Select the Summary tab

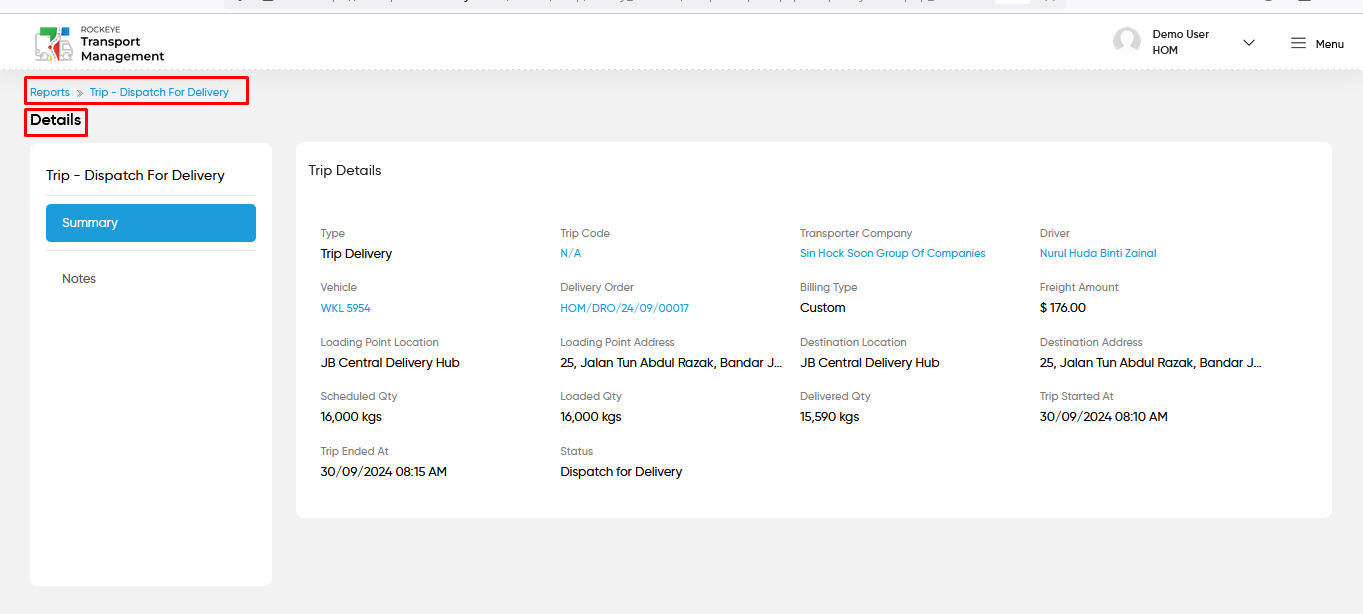point(151,223)
